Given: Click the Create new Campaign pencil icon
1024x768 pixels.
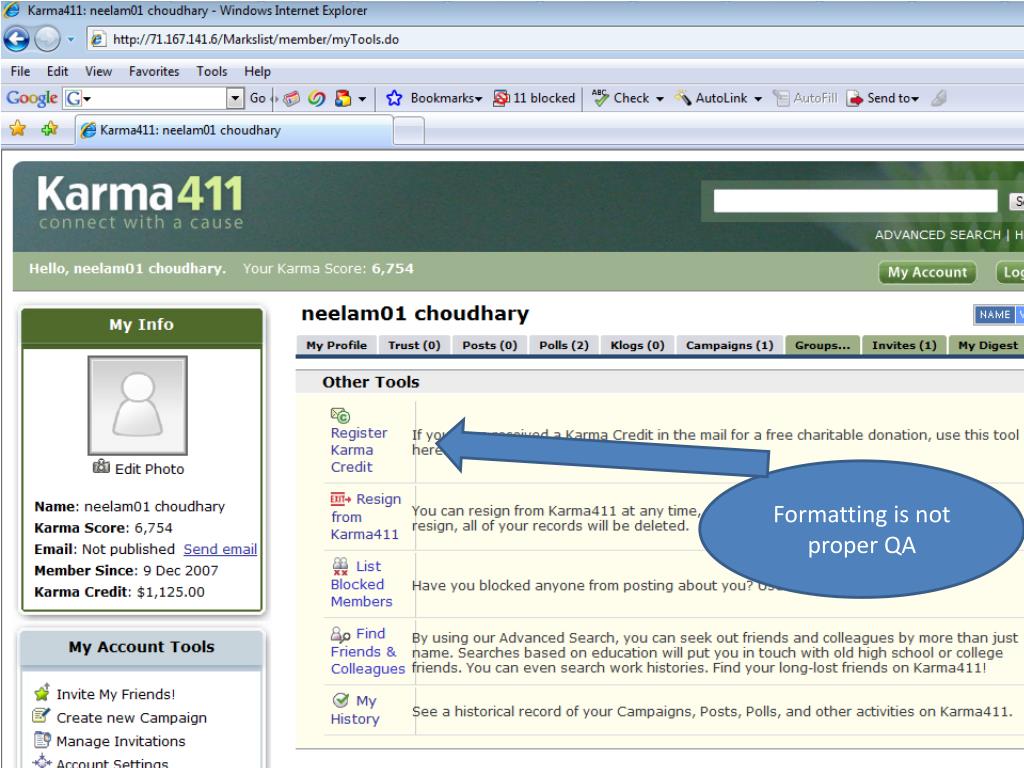Looking at the screenshot, I should (41, 716).
